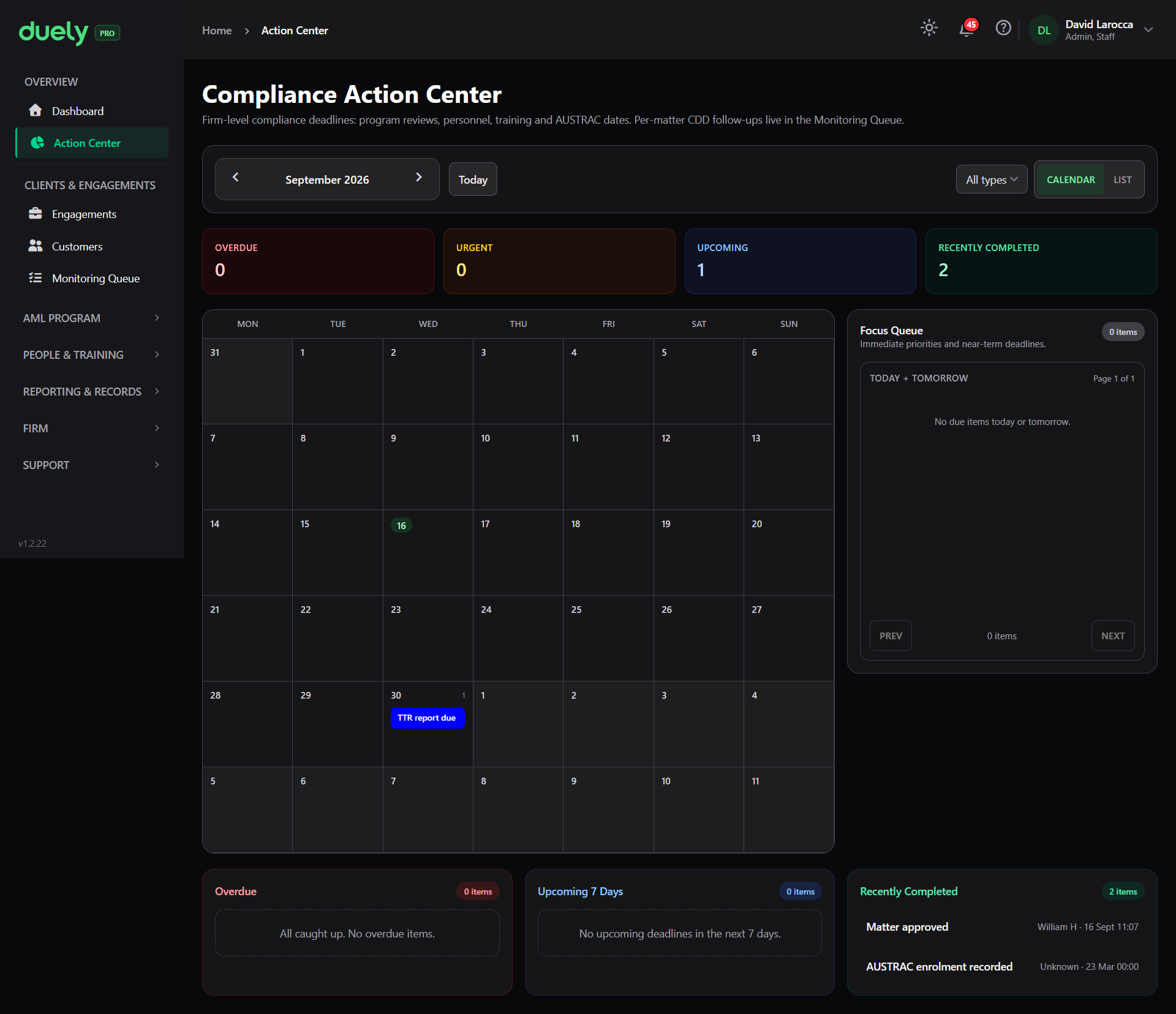
Task: Click the URGENT summary card
Action: tap(559, 261)
